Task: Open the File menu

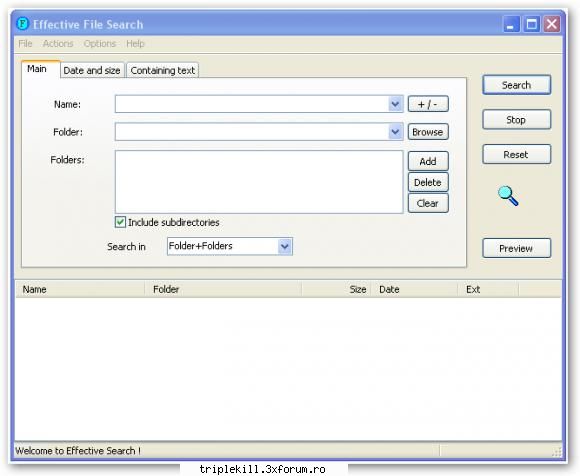Action: pos(25,44)
